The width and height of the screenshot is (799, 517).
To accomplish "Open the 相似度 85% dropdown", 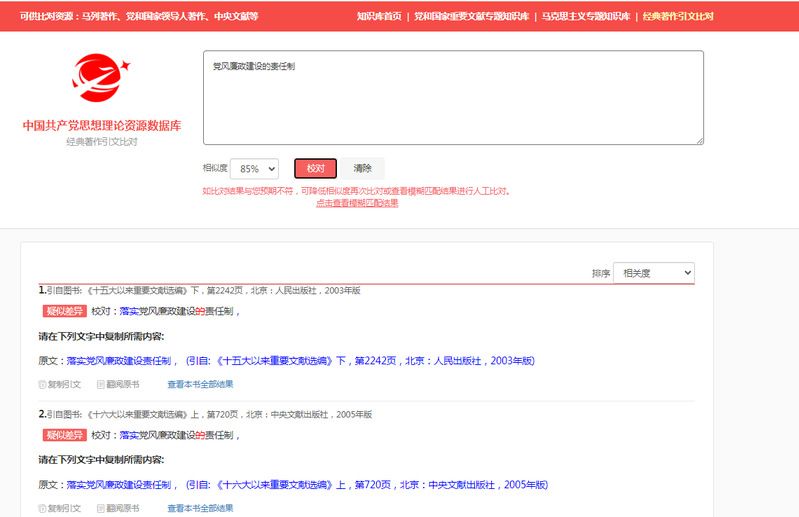I will click(x=254, y=169).
